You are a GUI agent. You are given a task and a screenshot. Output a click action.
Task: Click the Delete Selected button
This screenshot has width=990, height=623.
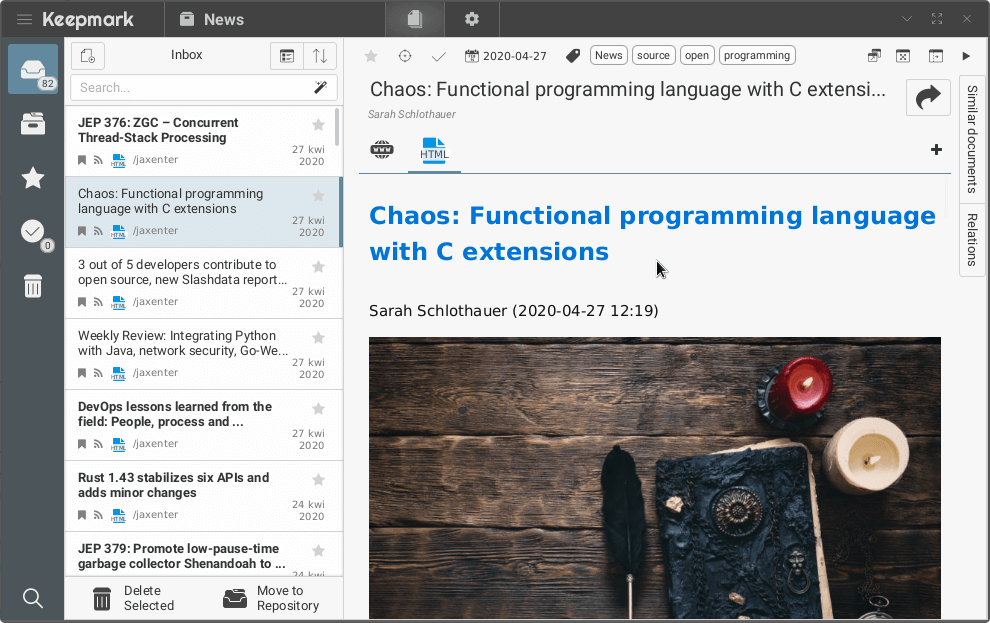click(x=134, y=598)
